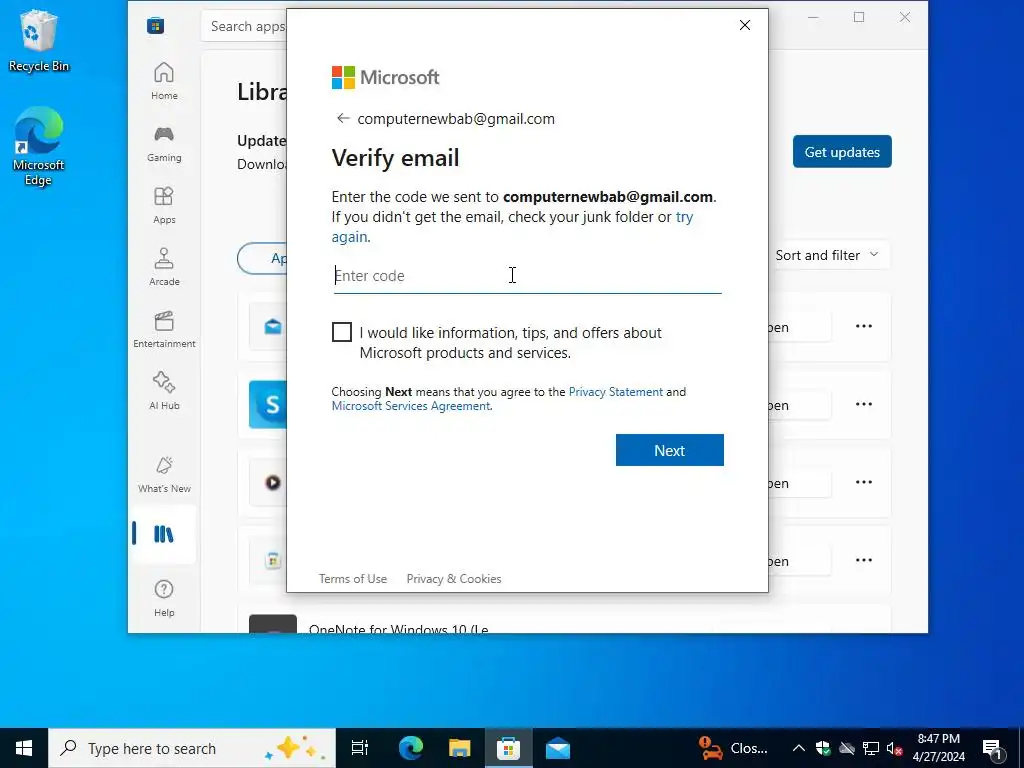Viewport: 1024px width, 768px height.
Task: Open AI Hub in Store sidebar
Action: pos(164,391)
